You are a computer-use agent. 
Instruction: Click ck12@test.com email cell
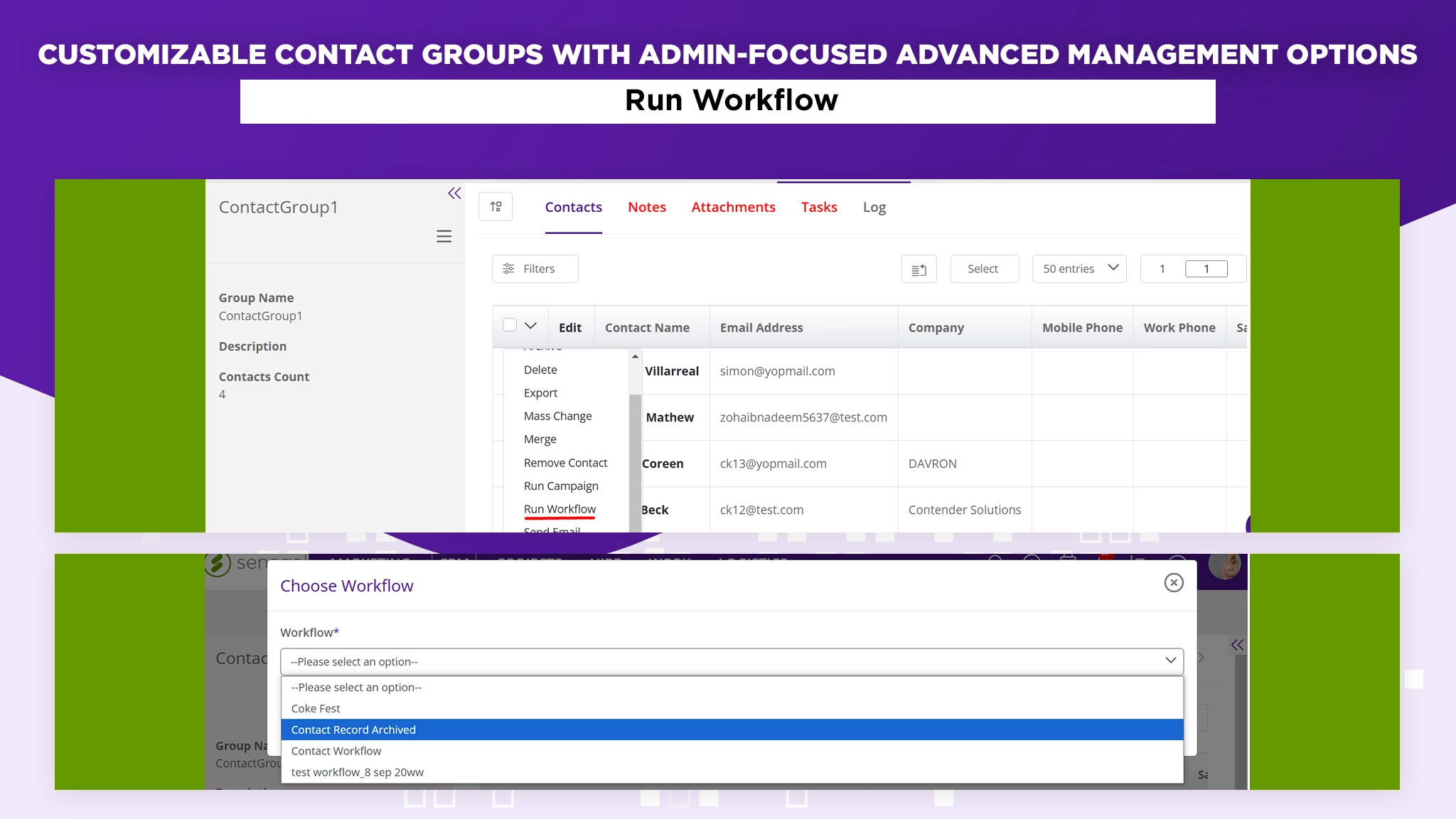(761, 510)
